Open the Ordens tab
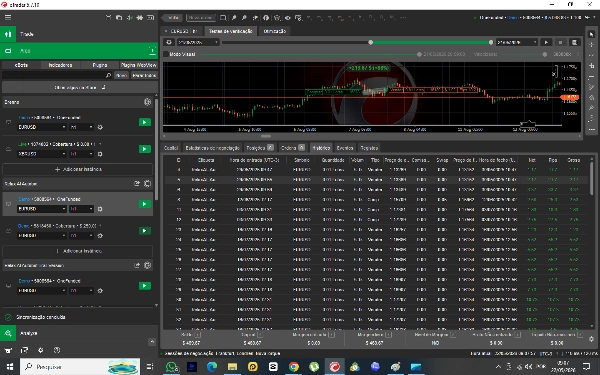This screenshot has height=375, width=600. click(293, 148)
